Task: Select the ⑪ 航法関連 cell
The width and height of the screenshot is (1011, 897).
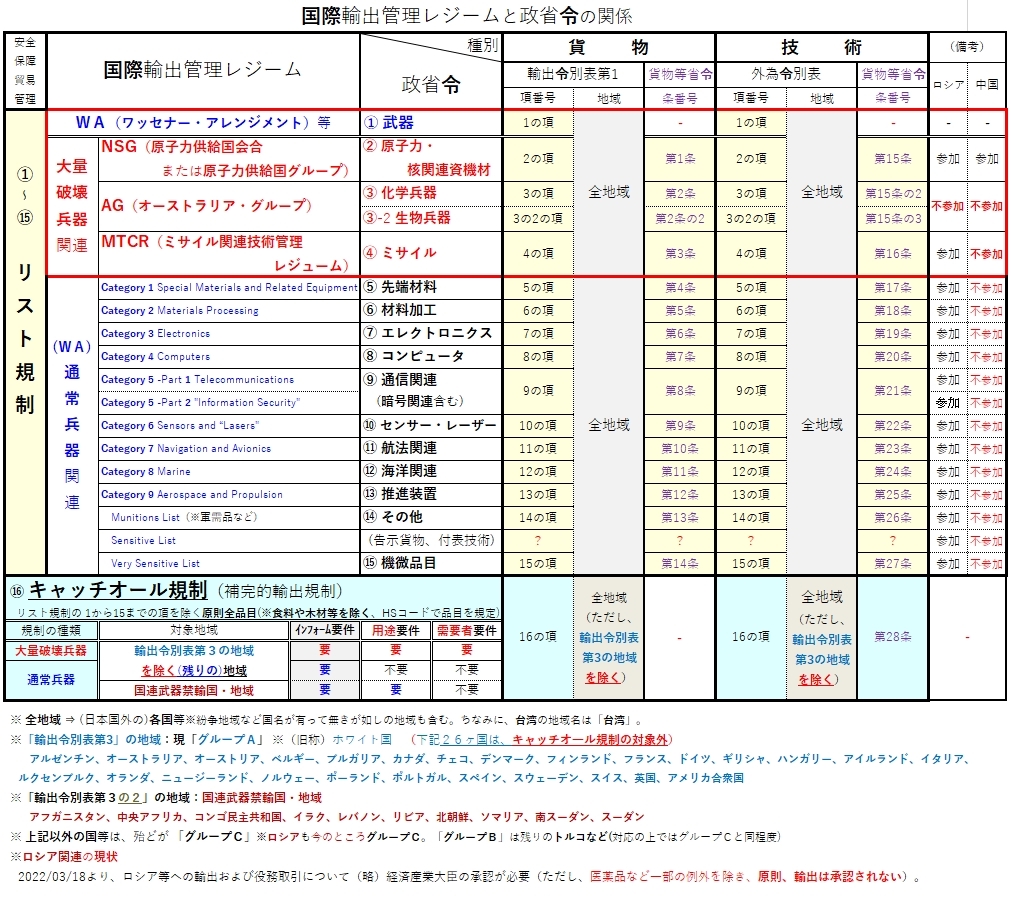Action: coord(431,448)
